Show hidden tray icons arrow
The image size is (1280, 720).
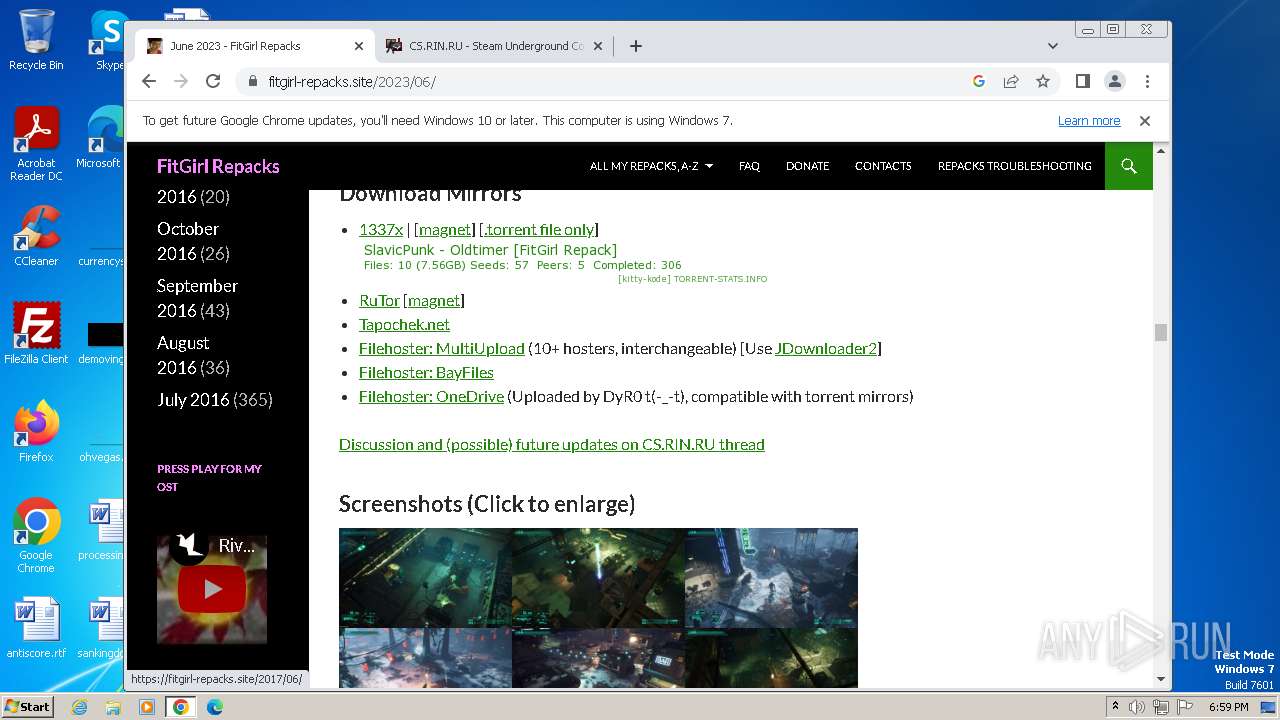pos(1115,707)
